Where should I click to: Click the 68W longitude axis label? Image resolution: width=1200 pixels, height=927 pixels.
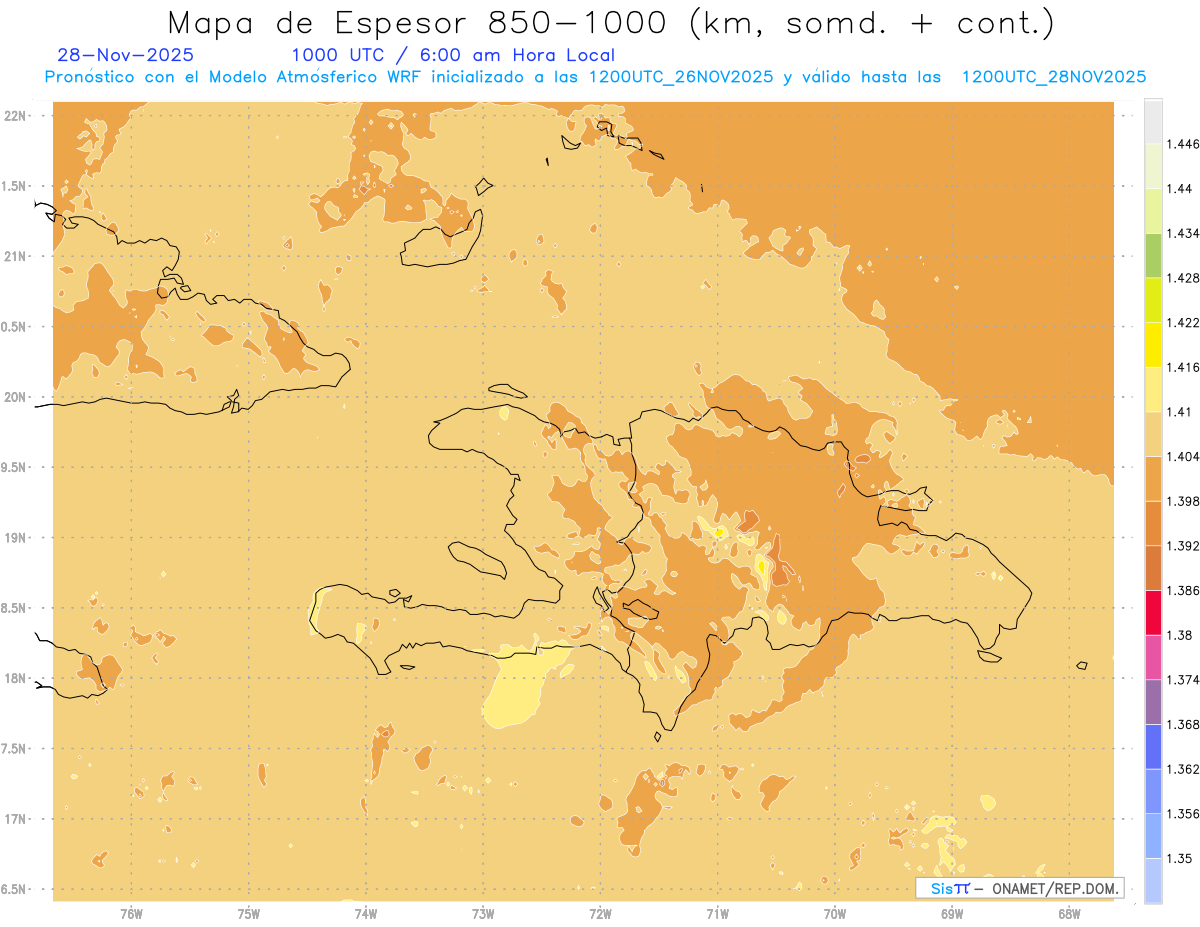point(1069,913)
